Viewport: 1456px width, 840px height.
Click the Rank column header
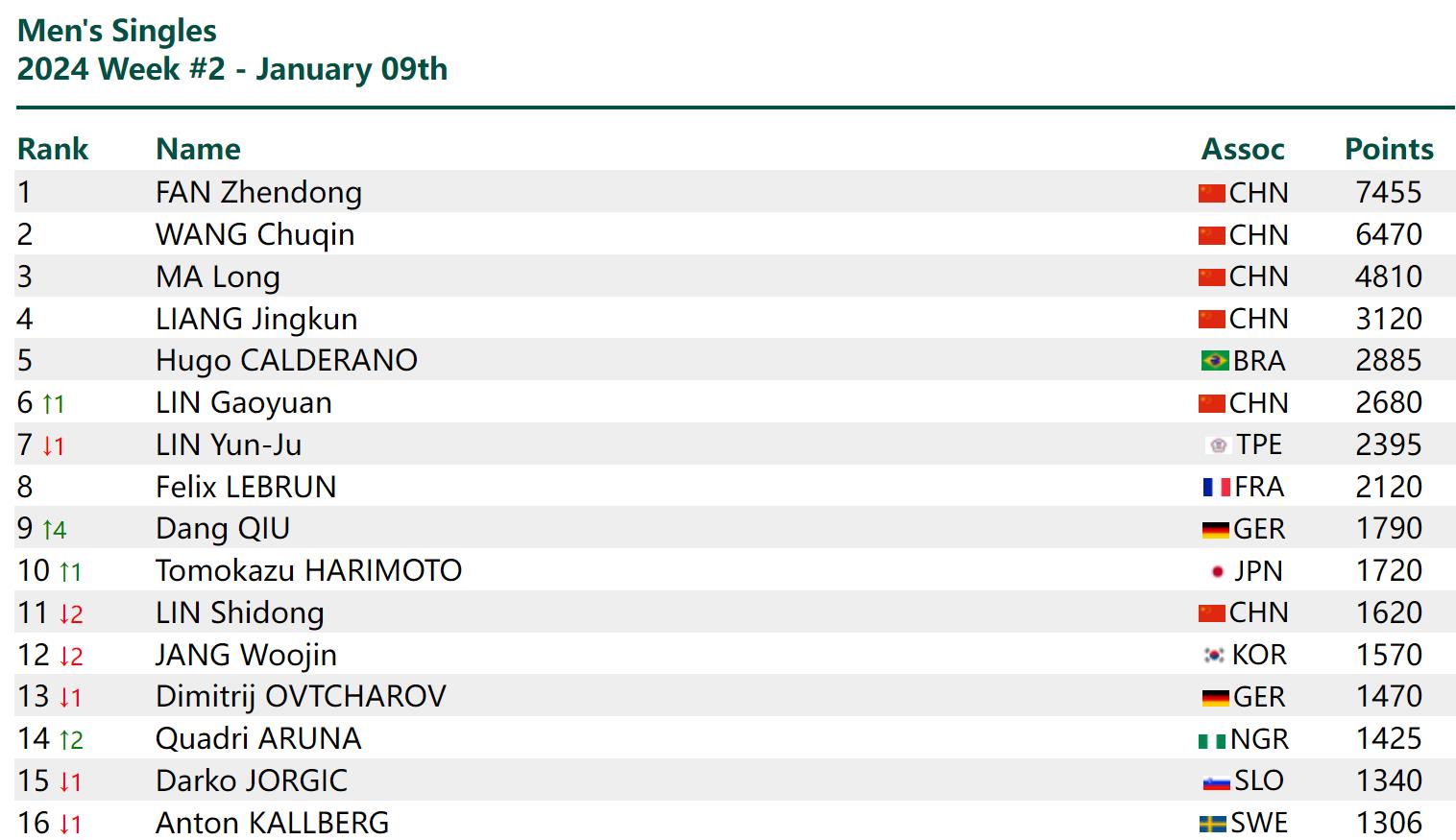click(x=53, y=149)
